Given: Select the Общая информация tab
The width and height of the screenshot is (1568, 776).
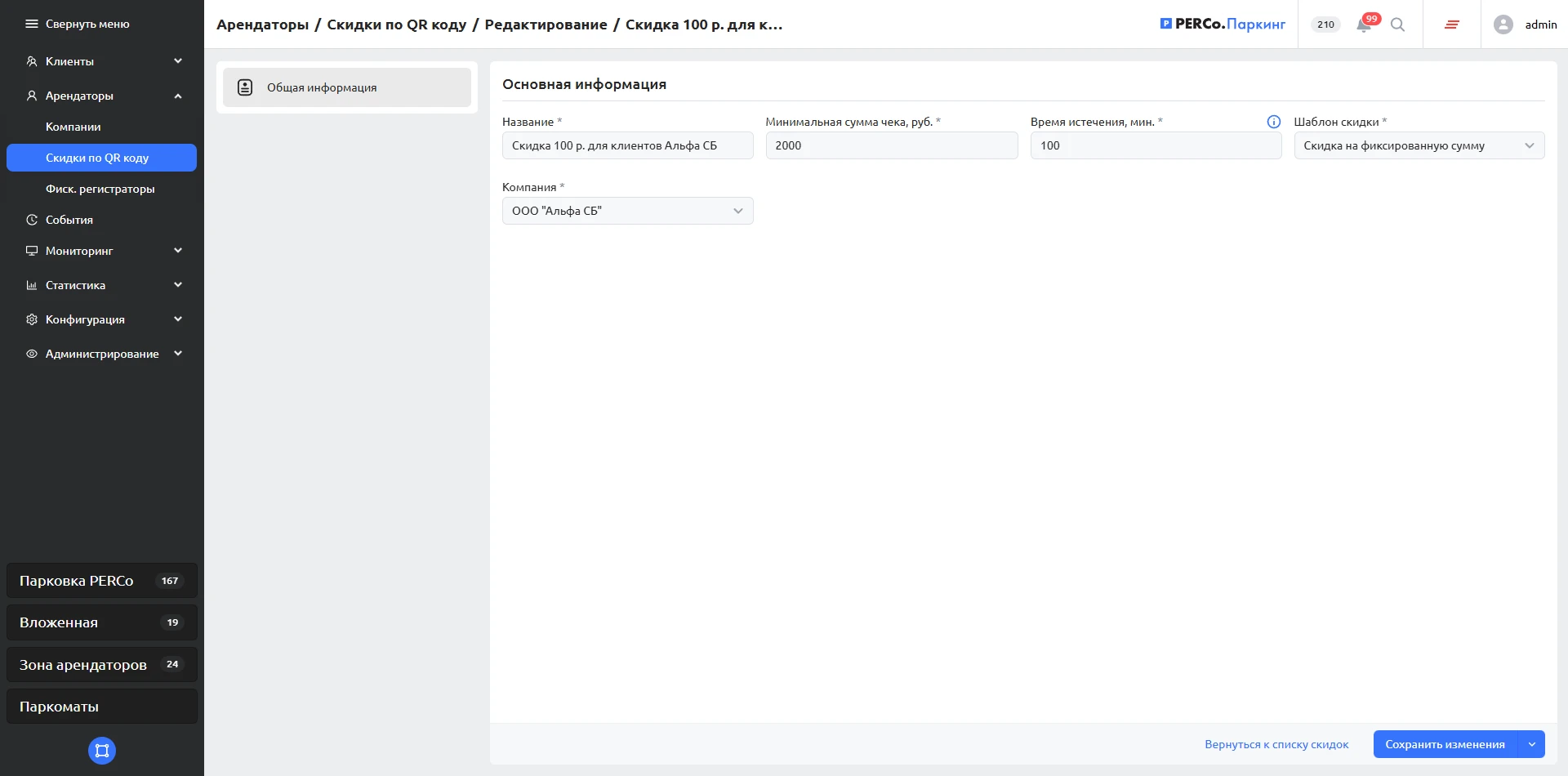Looking at the screenshot, I should pyautogui.click(x=347, y=87).
